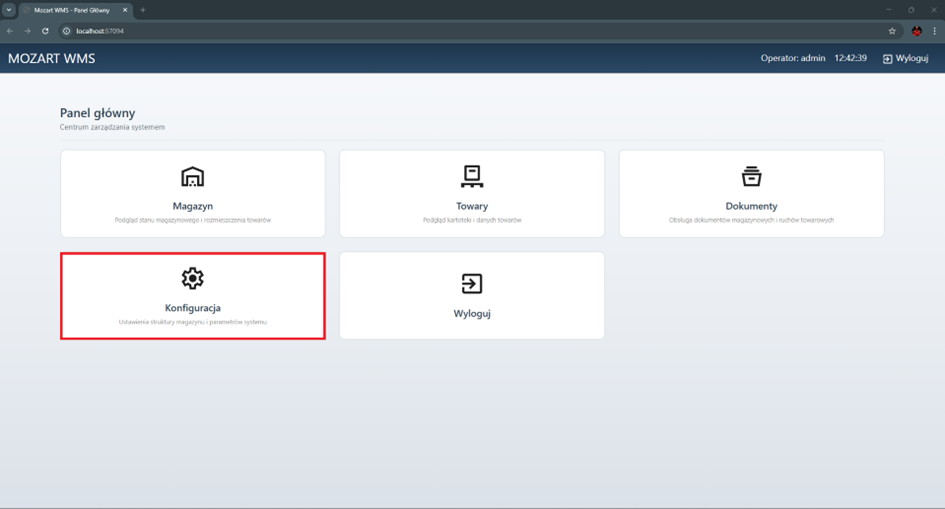Open the Chrome three-dot menu

[934, 31]
